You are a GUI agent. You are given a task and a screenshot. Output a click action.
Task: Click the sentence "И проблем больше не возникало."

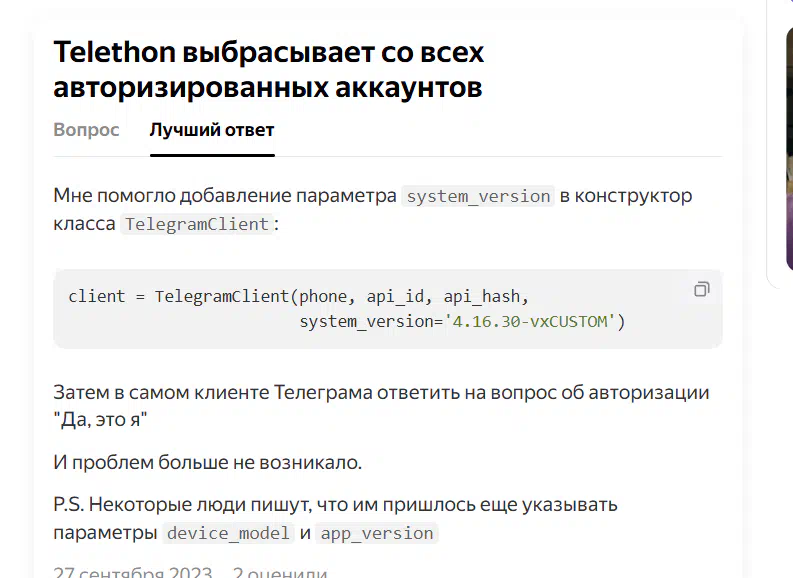(207, 462)
